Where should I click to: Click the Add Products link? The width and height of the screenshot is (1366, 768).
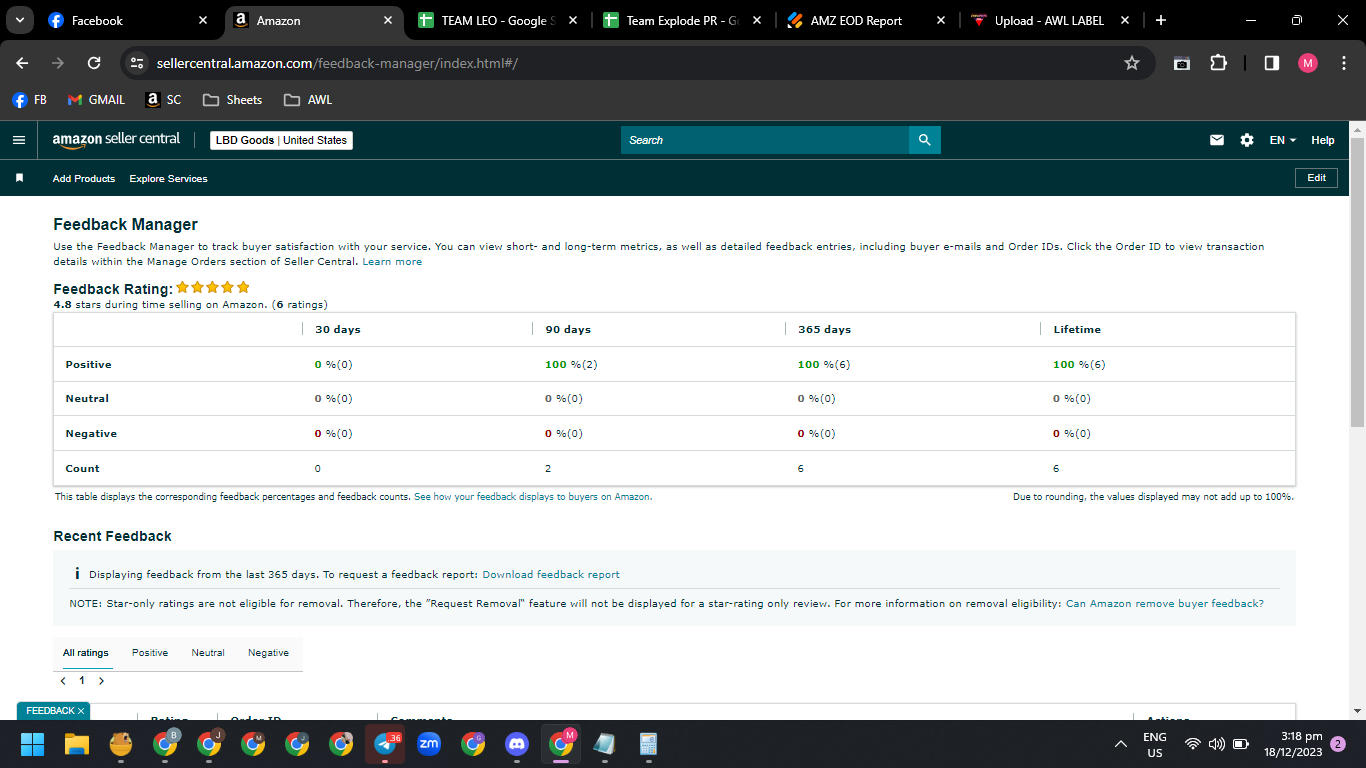tap(84, 179)
